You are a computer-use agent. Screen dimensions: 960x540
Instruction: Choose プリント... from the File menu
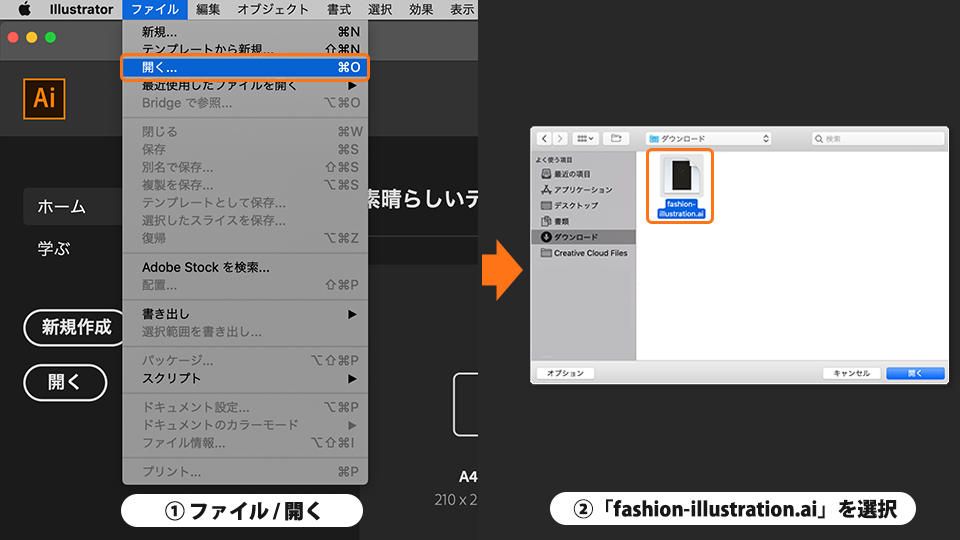(x=245, y=471)
